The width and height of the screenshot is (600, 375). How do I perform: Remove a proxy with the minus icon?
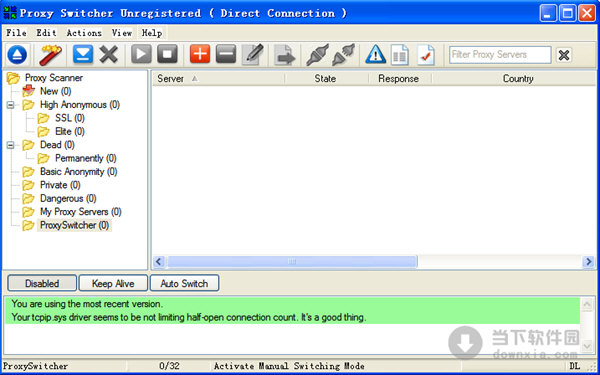pyautogui.click(x=226, y=54)
